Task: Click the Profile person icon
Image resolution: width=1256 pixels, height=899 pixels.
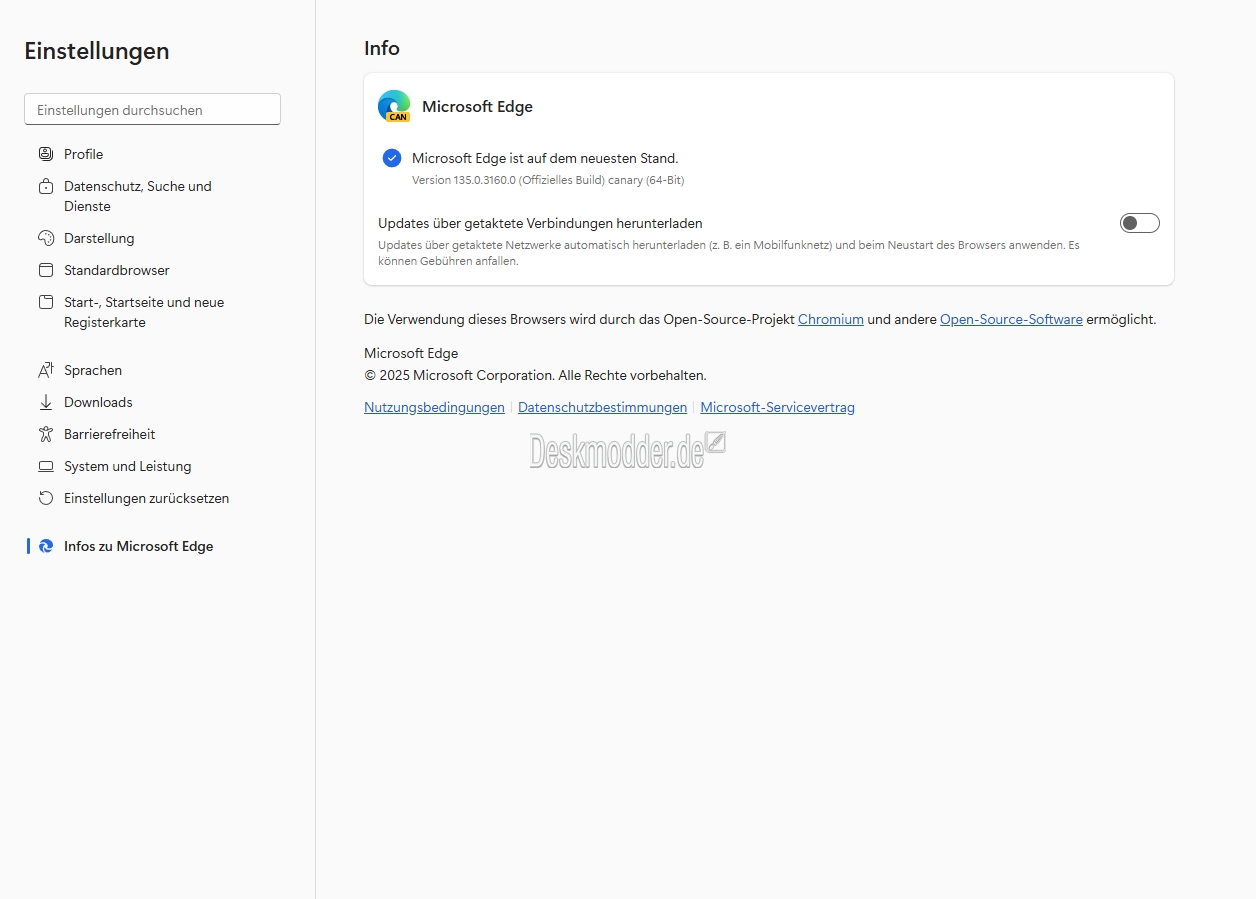Action: (45, 154)
